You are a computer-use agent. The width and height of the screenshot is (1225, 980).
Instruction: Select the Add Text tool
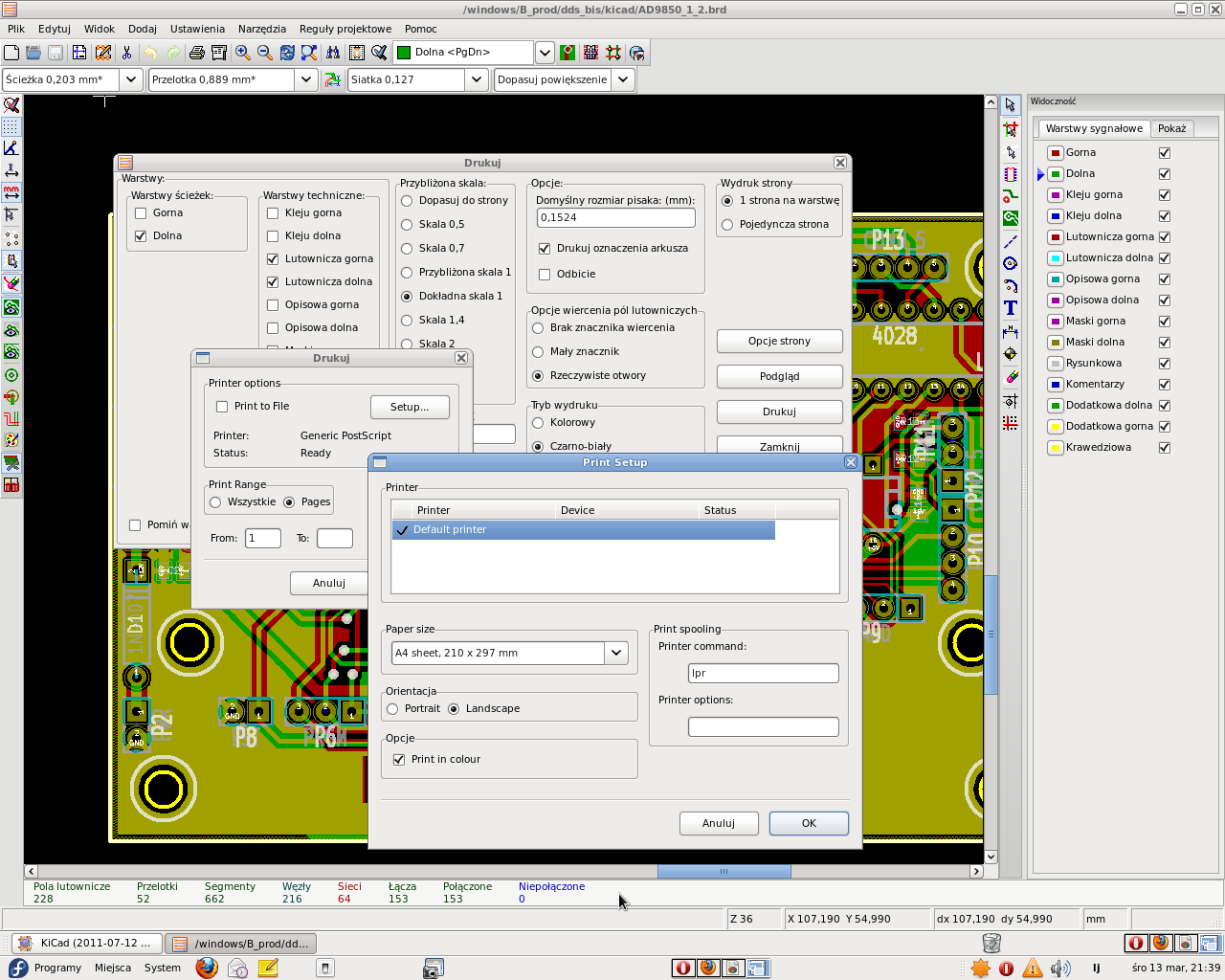(1011, 308)
